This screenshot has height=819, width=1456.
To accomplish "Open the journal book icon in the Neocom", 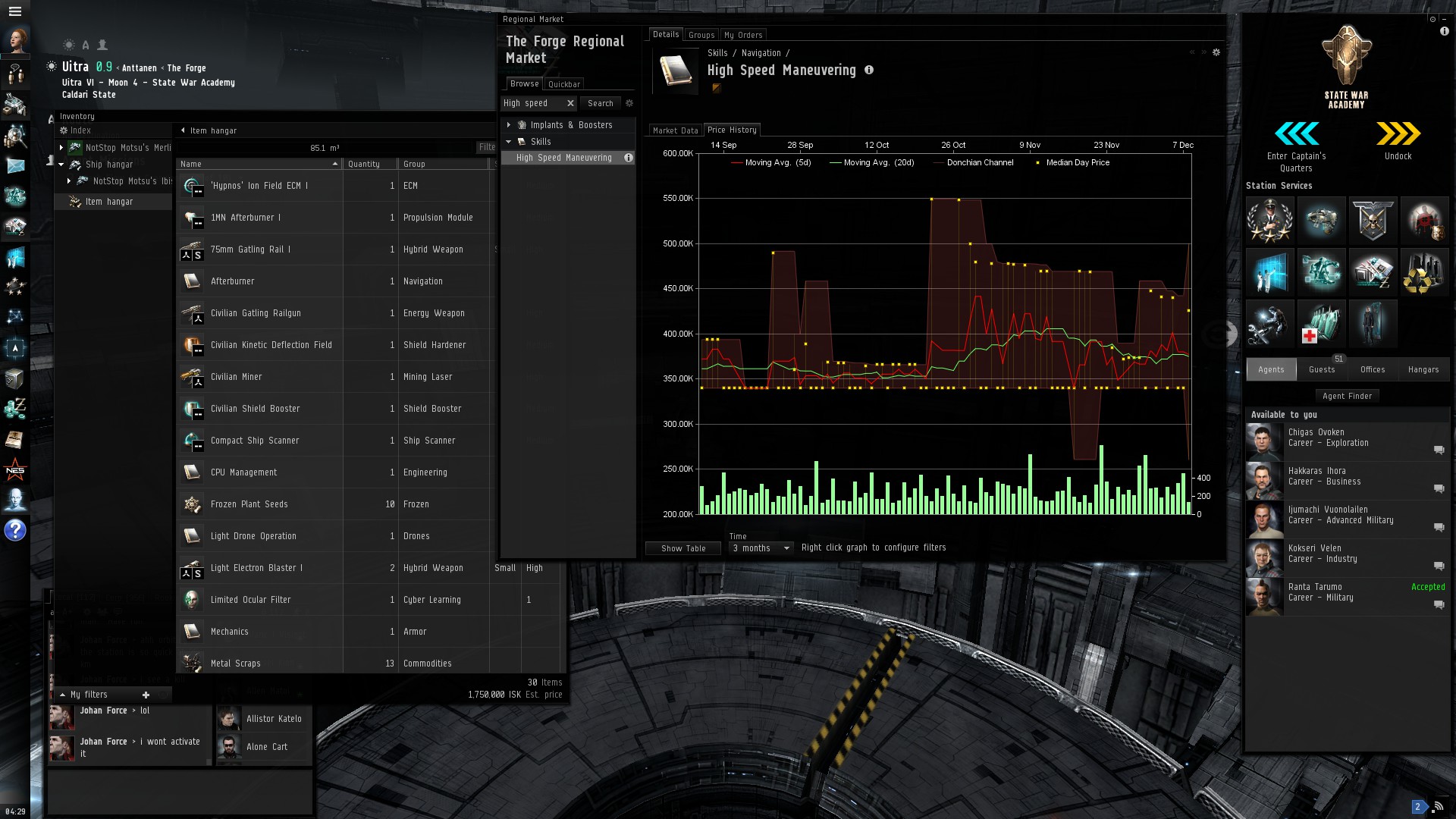I will coord(15,439).
